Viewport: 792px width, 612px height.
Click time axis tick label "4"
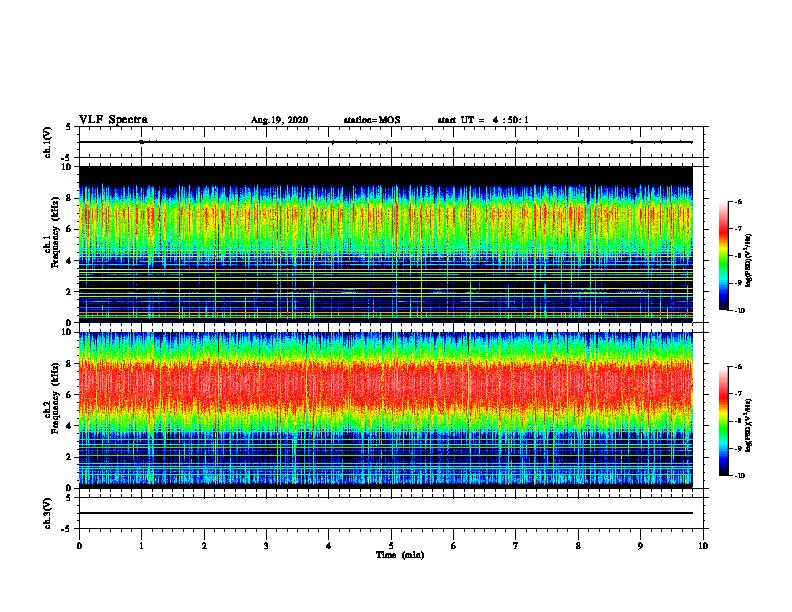point(329,546)
